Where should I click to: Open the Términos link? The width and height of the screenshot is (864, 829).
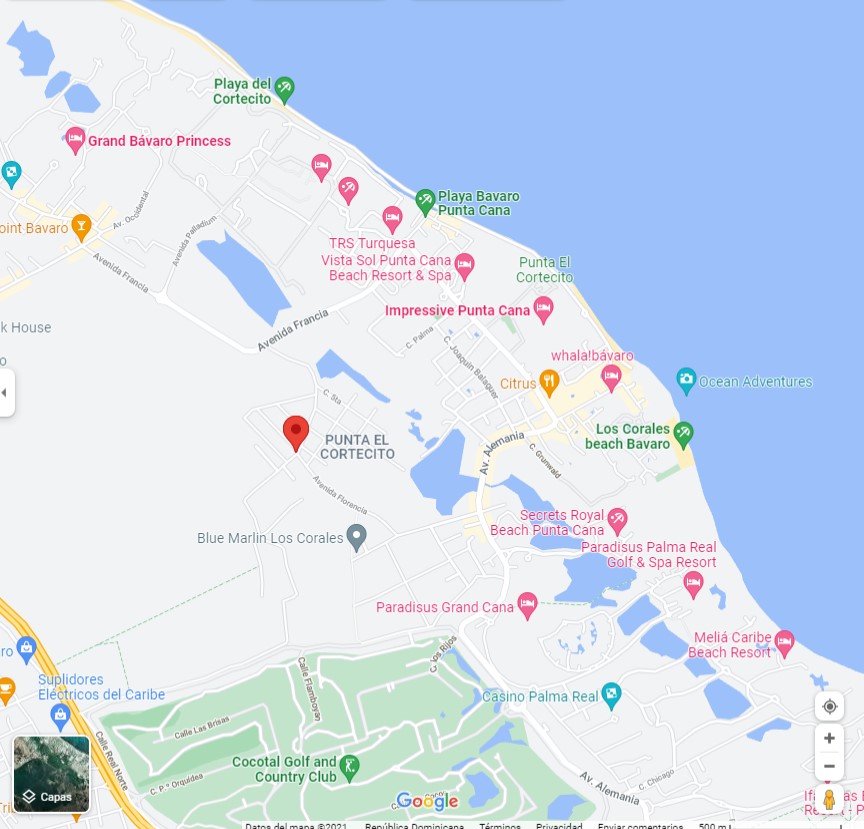click(x=500, y=825)
